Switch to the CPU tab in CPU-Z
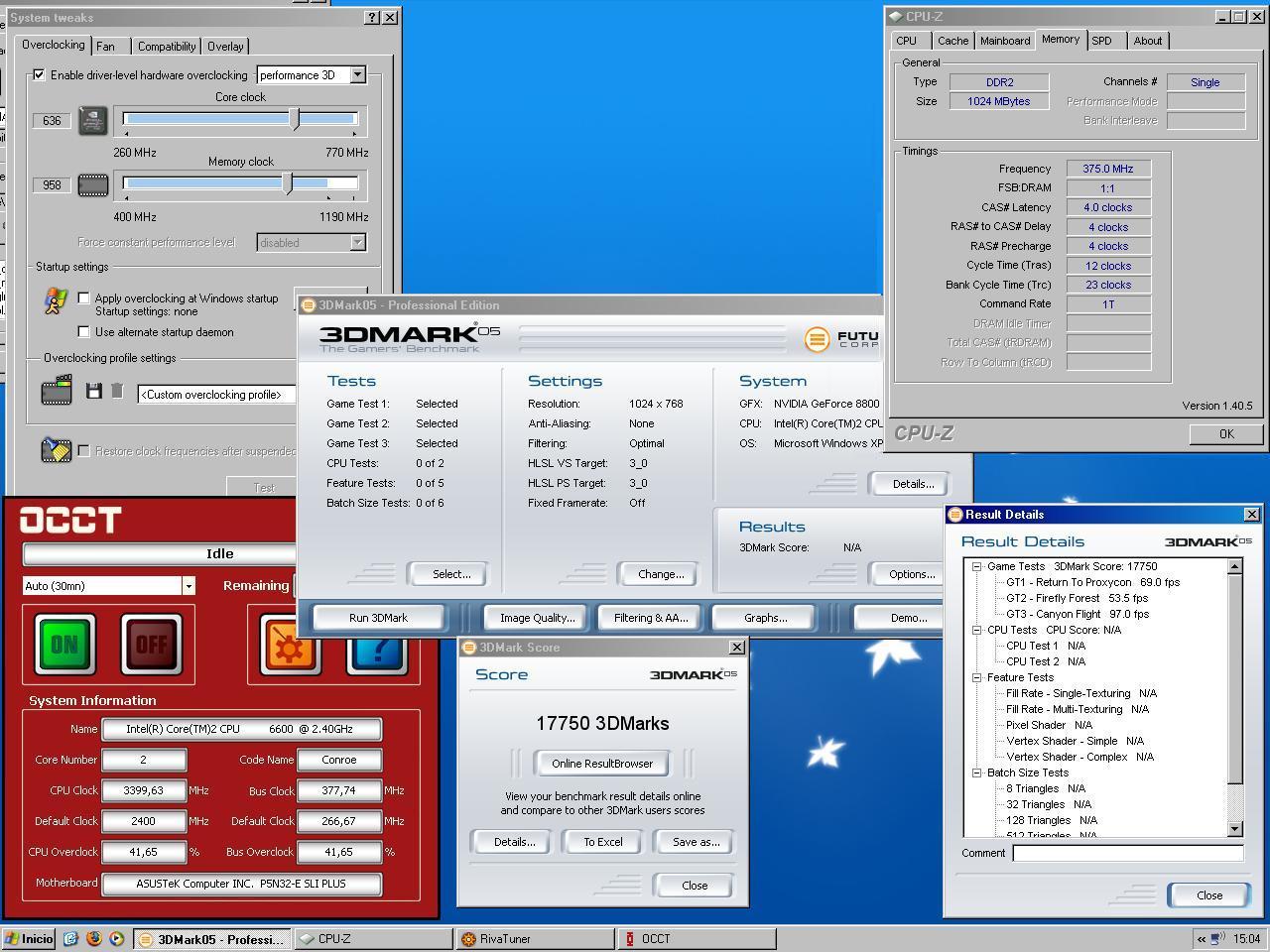Viewport: 1270px width, 952px height. point(907,41)
